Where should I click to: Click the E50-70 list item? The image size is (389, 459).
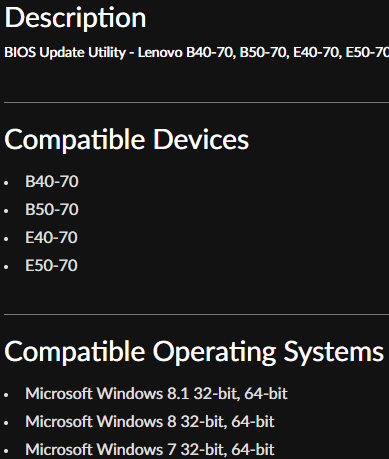point(51,266)
